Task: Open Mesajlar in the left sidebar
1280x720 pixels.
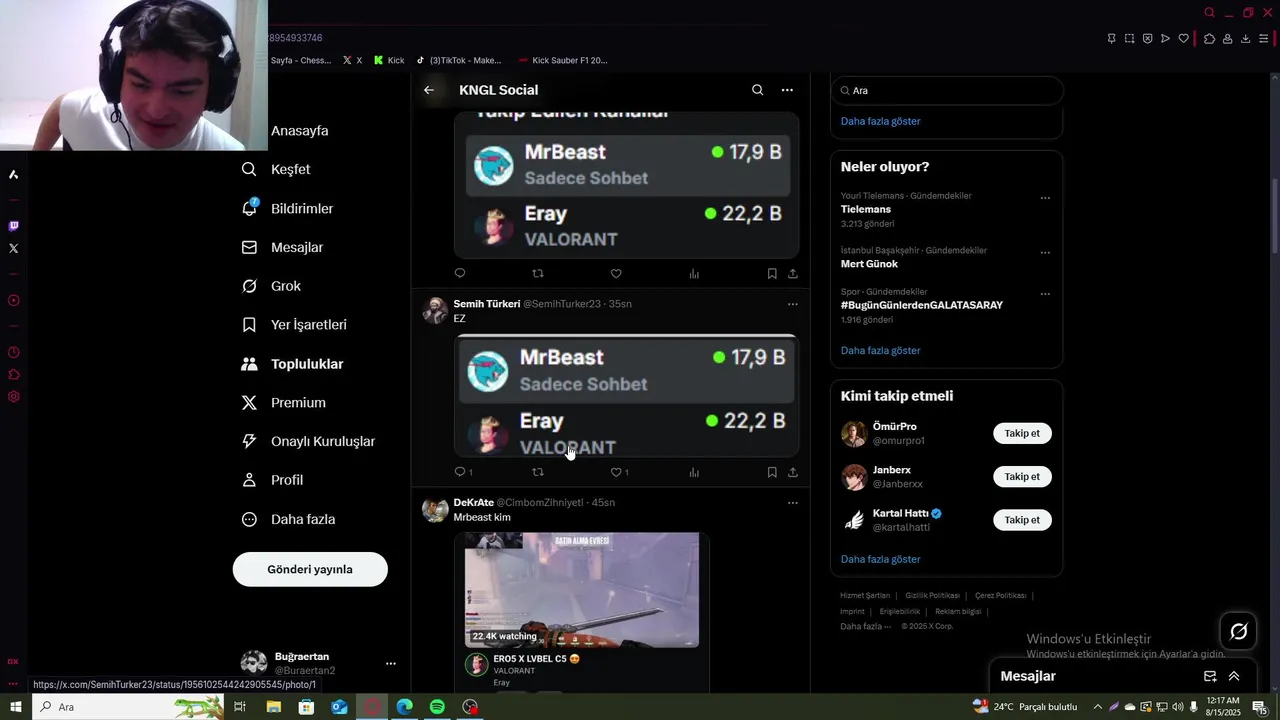Action: coord(297,247)
